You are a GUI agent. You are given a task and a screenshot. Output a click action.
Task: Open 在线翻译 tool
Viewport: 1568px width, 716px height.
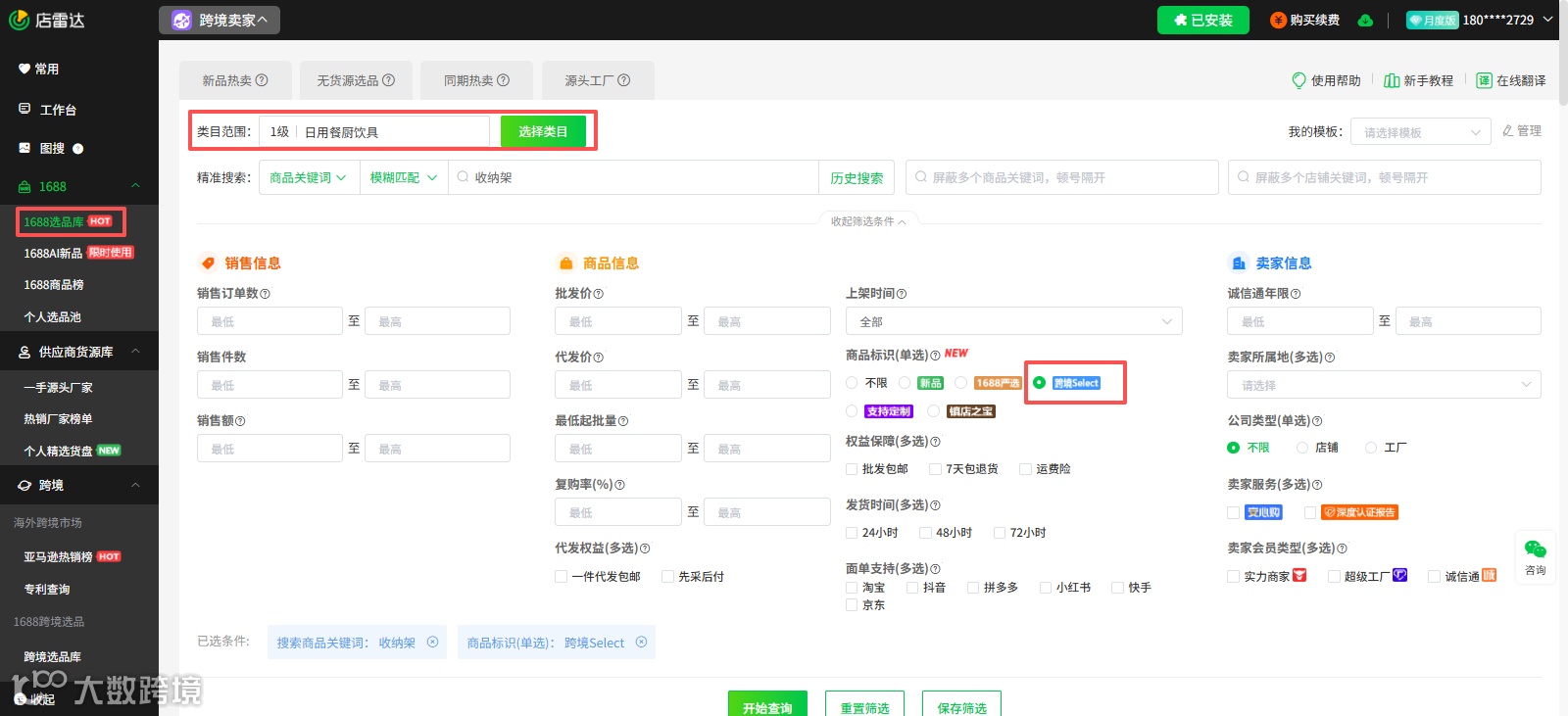click(1511, 80)
